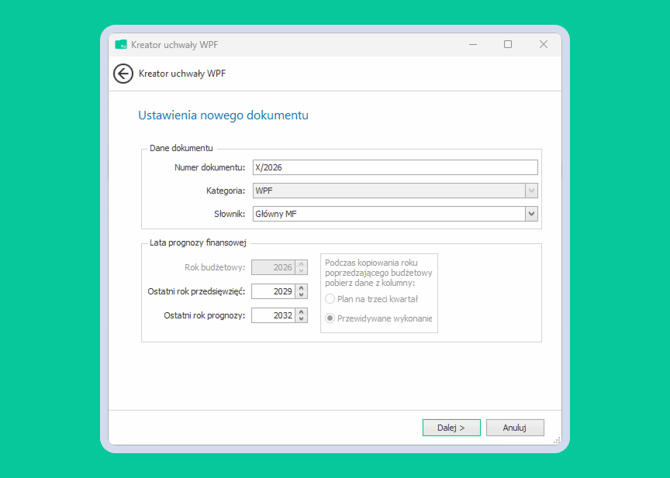Maximize the Kreator uchwały WPF window
This screenshot has height=478, width=670.
[507, 45]
